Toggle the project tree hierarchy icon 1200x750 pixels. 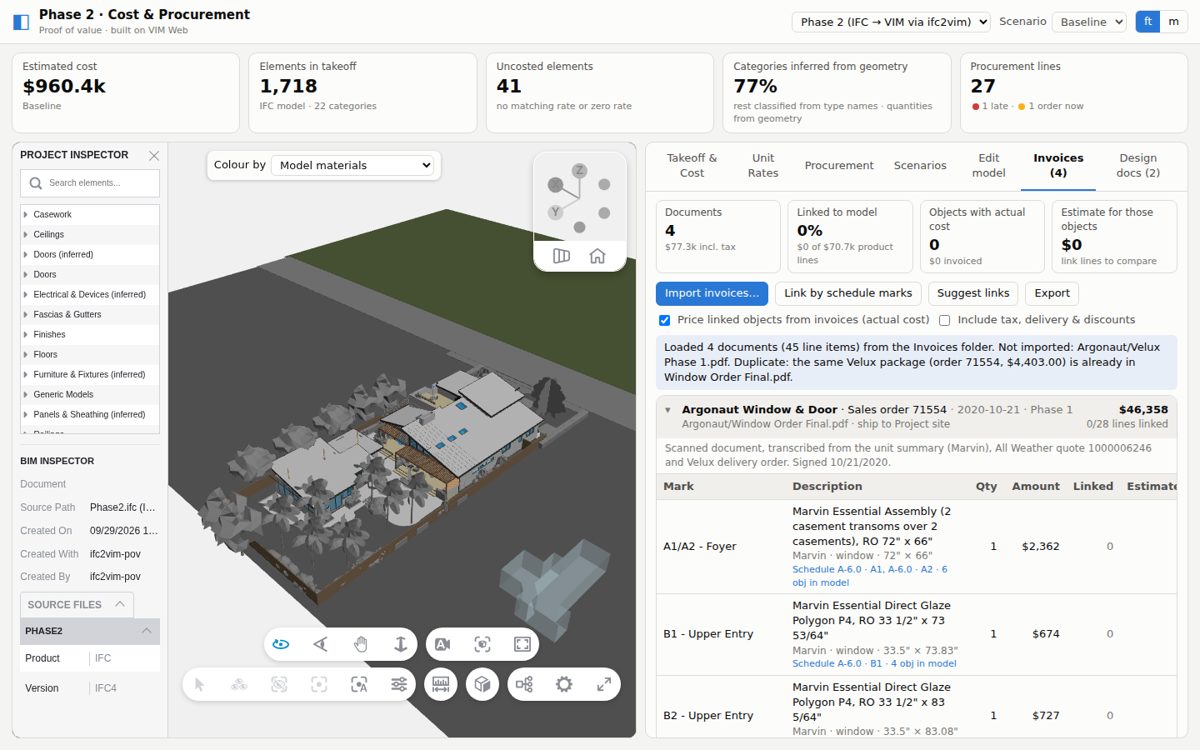(524, 684)
